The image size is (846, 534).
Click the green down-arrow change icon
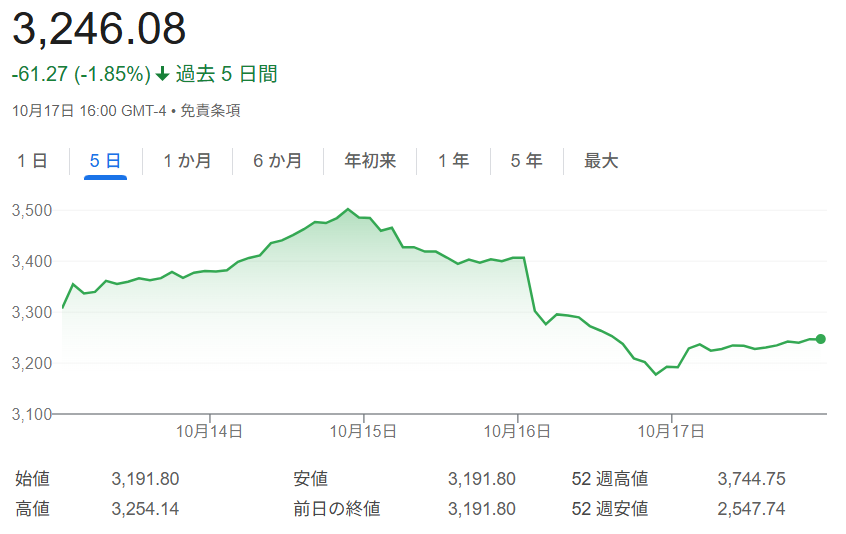162,75
